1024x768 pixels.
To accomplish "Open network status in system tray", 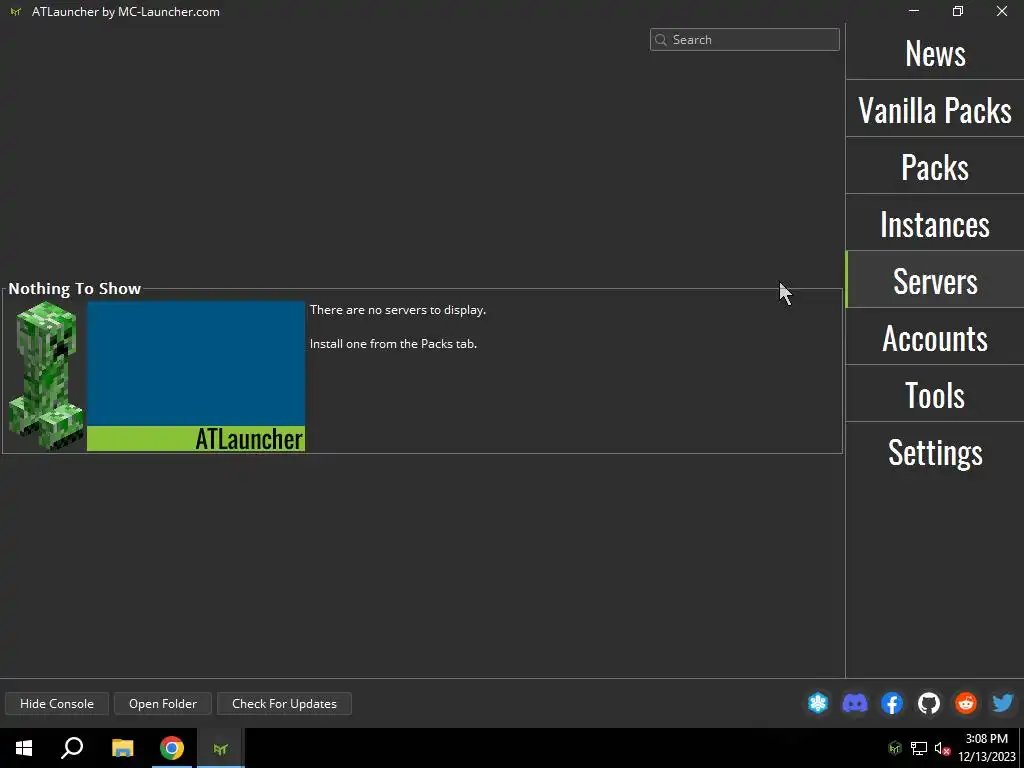I will (x=919, y=748).
